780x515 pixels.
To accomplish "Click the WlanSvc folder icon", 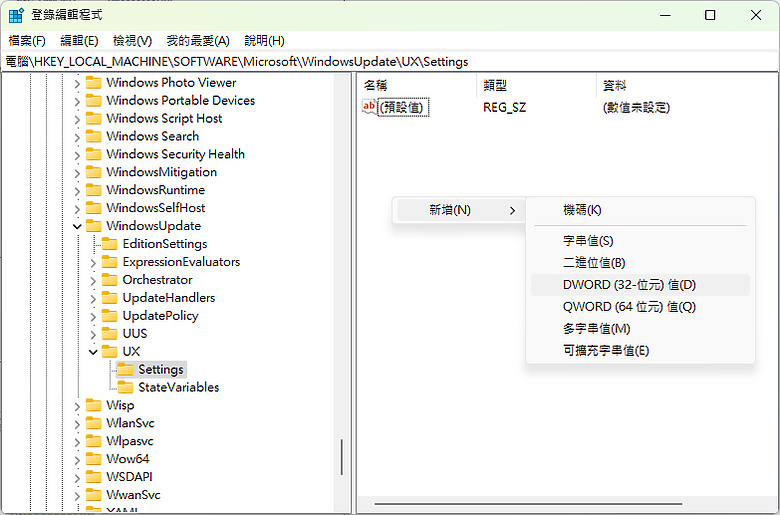I will pos(94,423).
